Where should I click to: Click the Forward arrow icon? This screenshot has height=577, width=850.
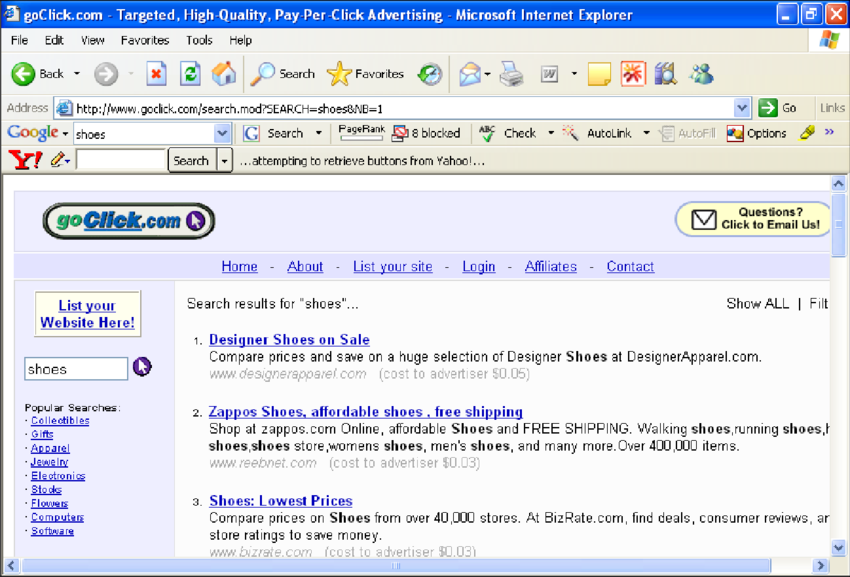(x=106, y=74)
